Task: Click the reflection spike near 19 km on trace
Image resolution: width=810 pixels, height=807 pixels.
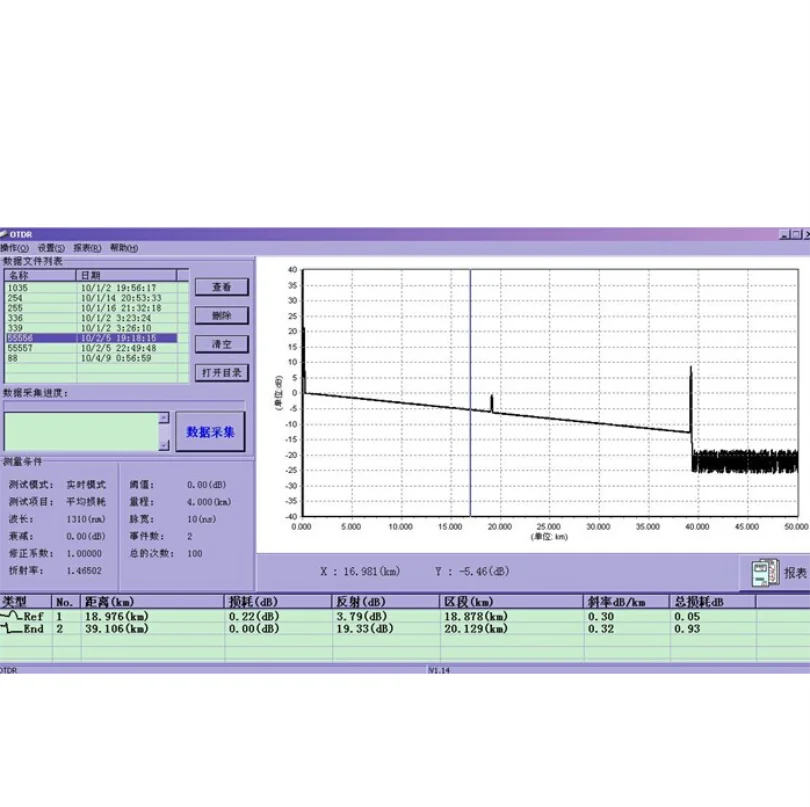Action: [492, 403]
